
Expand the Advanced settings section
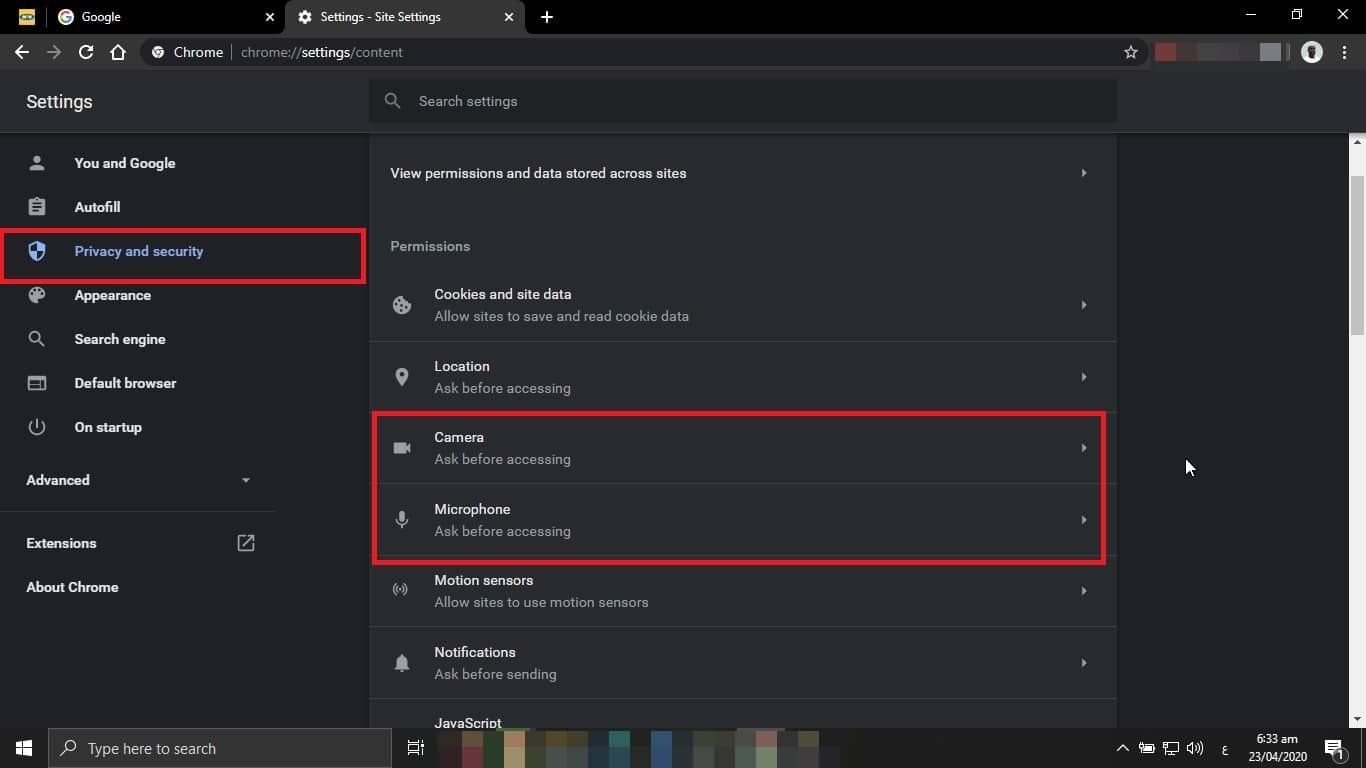pyautogui.click(x=245, y=480)
